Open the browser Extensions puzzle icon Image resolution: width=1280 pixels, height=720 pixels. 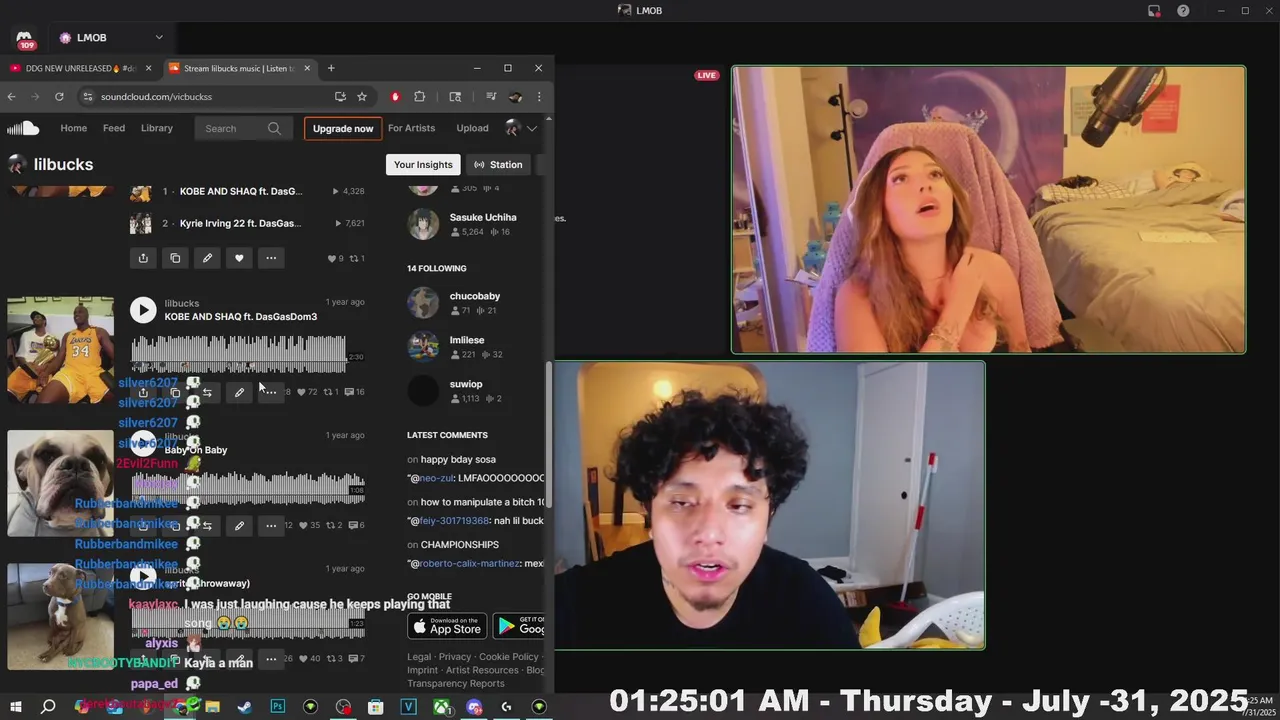point(420,97)
